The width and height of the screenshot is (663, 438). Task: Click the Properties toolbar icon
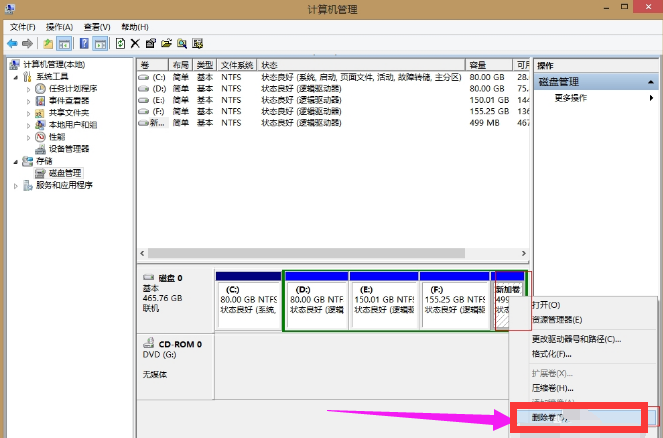[150, 44]
